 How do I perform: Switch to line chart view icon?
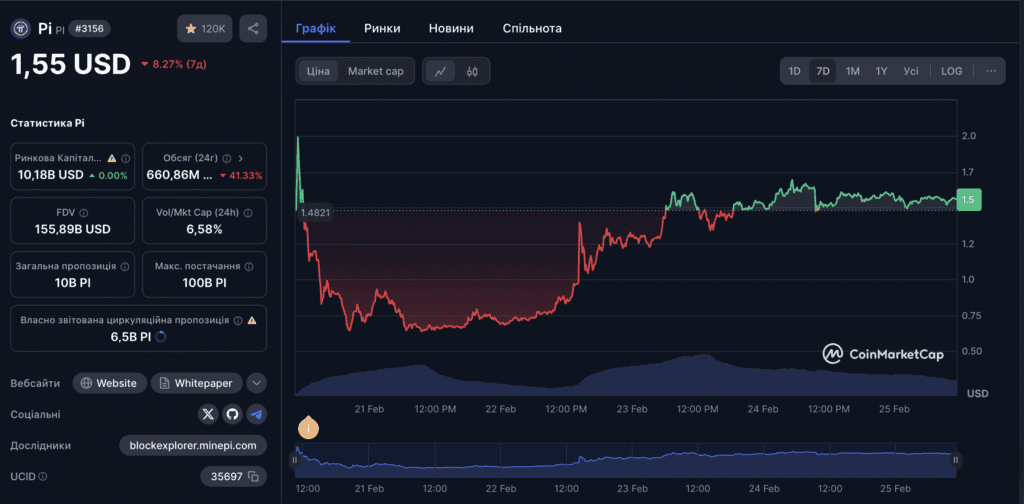[440, 71]
